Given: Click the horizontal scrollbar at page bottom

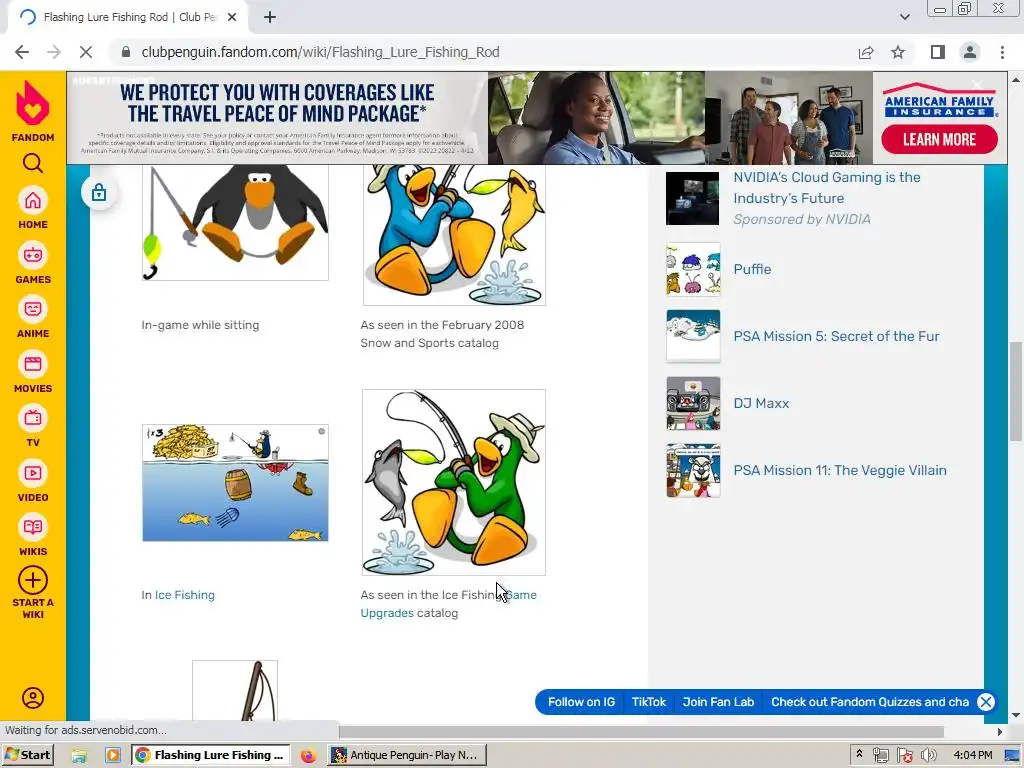Looking at the screenshot, I should (641, 731).
